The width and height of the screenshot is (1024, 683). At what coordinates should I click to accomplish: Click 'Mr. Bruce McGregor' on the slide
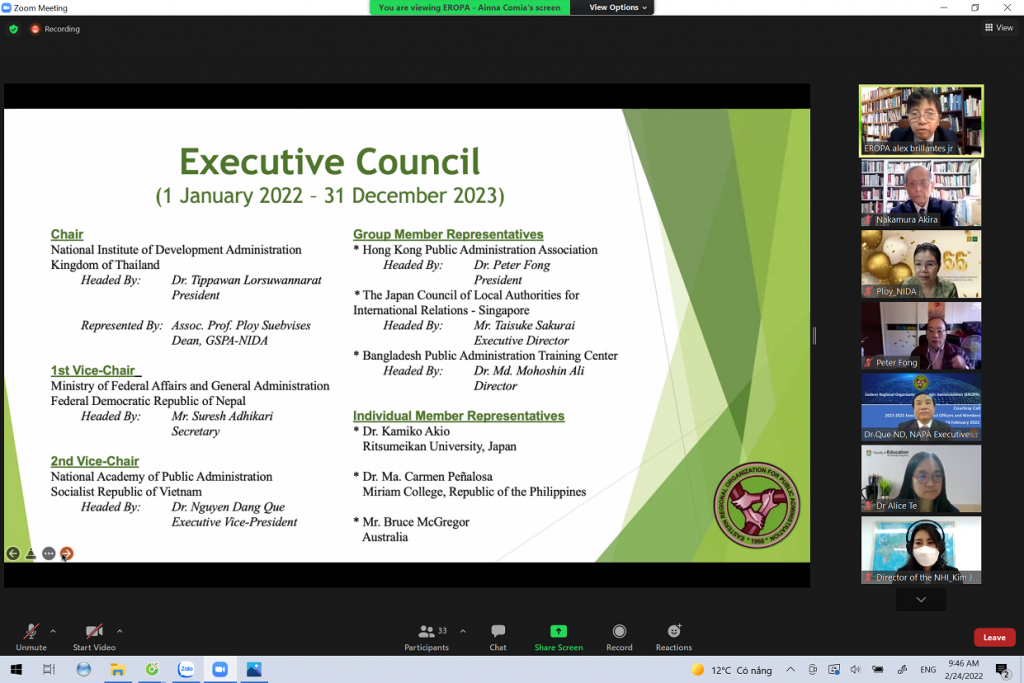click(416, 522)
